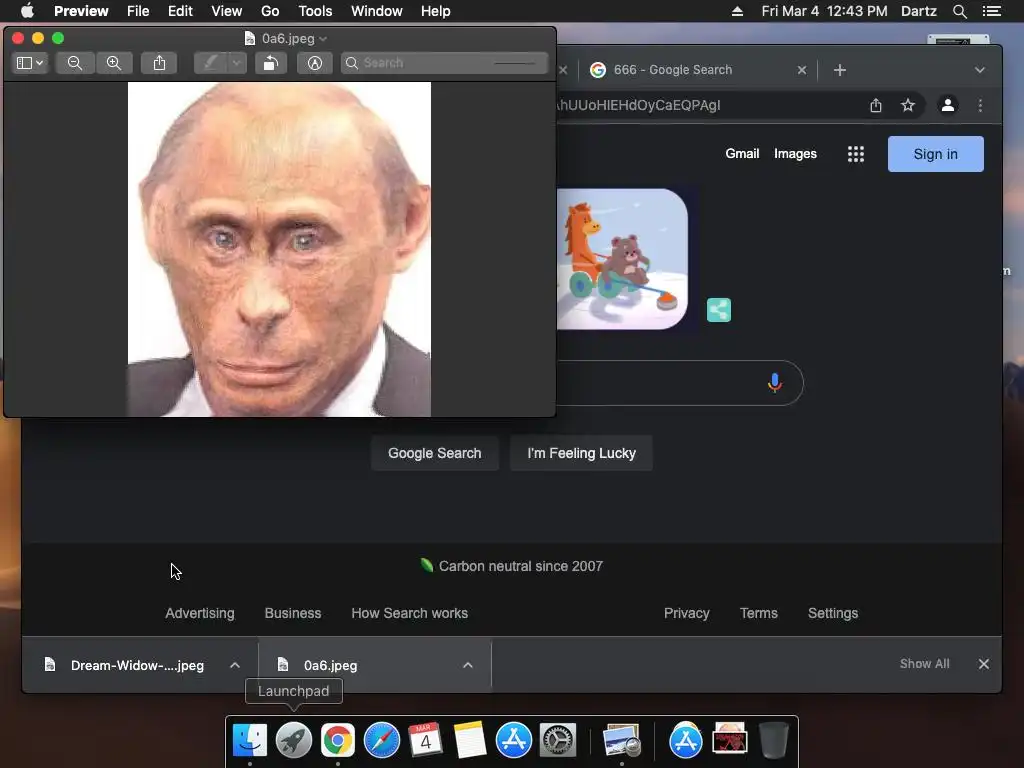The height and width of the screenshot is (768, 1024).
Task: Open the Google Images link
Action: tap(795, 153)
